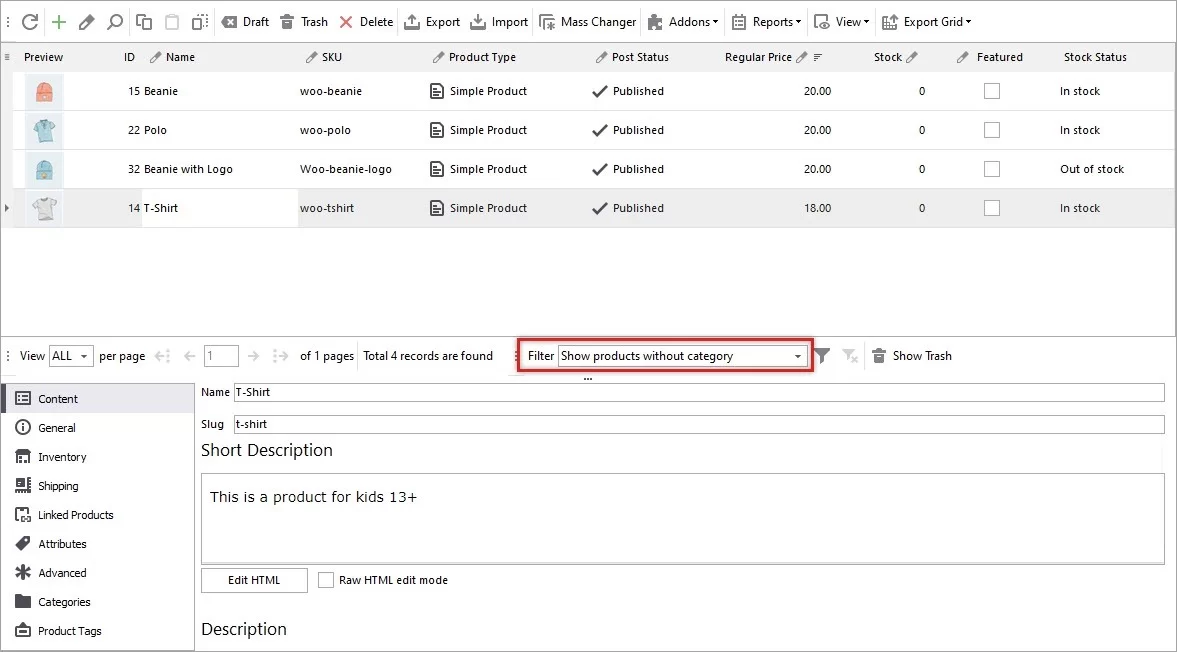Switch to the Inventory tab
This screenshot has width=1177, height=652.
click(60, 457)
